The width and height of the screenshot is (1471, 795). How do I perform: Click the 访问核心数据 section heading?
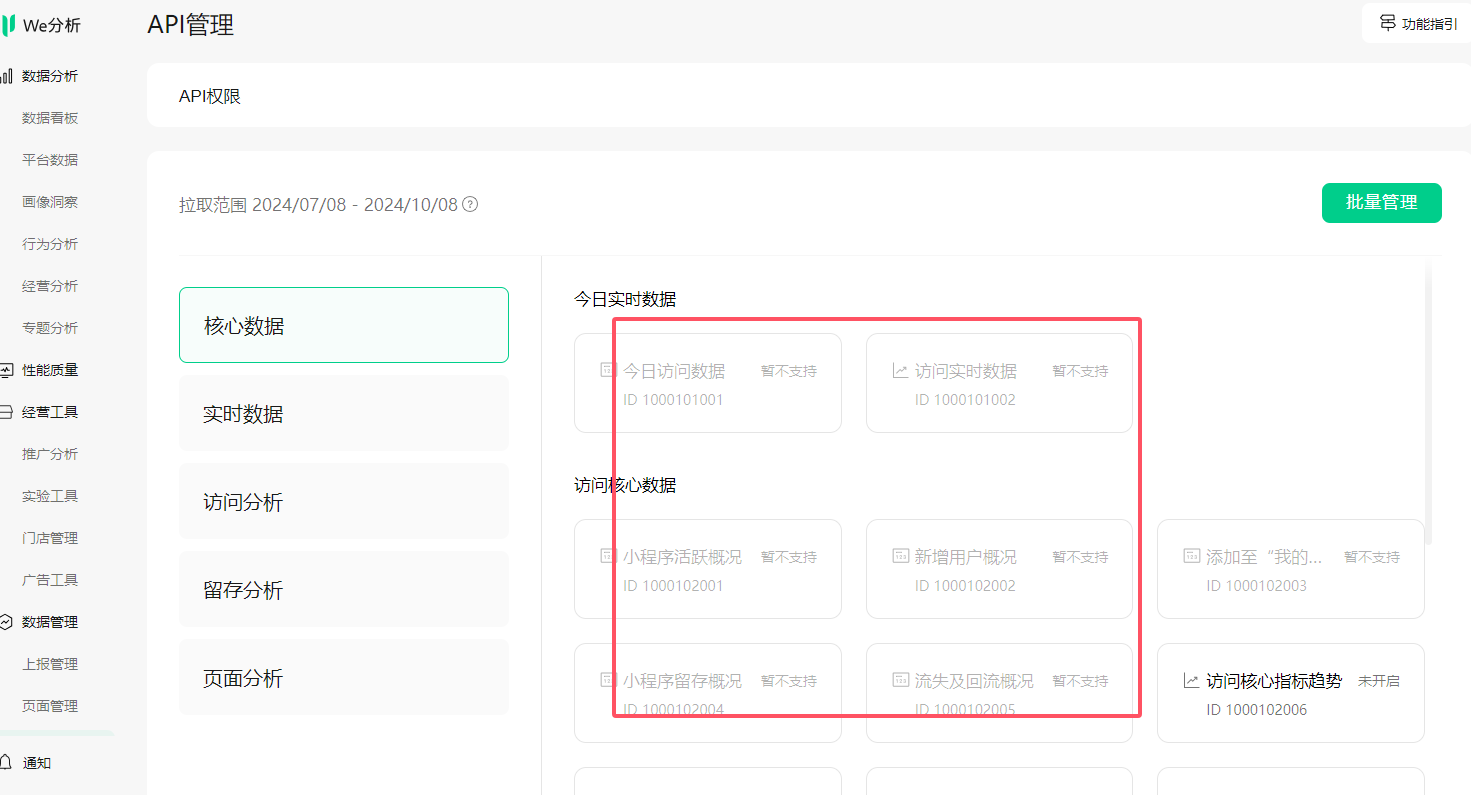[625, 485]
